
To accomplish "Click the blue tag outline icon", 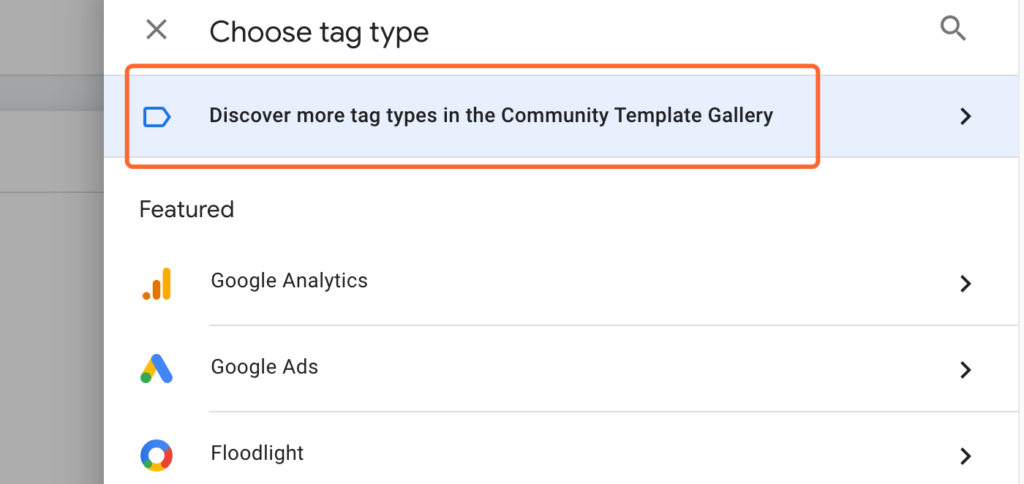I will 157,117.
